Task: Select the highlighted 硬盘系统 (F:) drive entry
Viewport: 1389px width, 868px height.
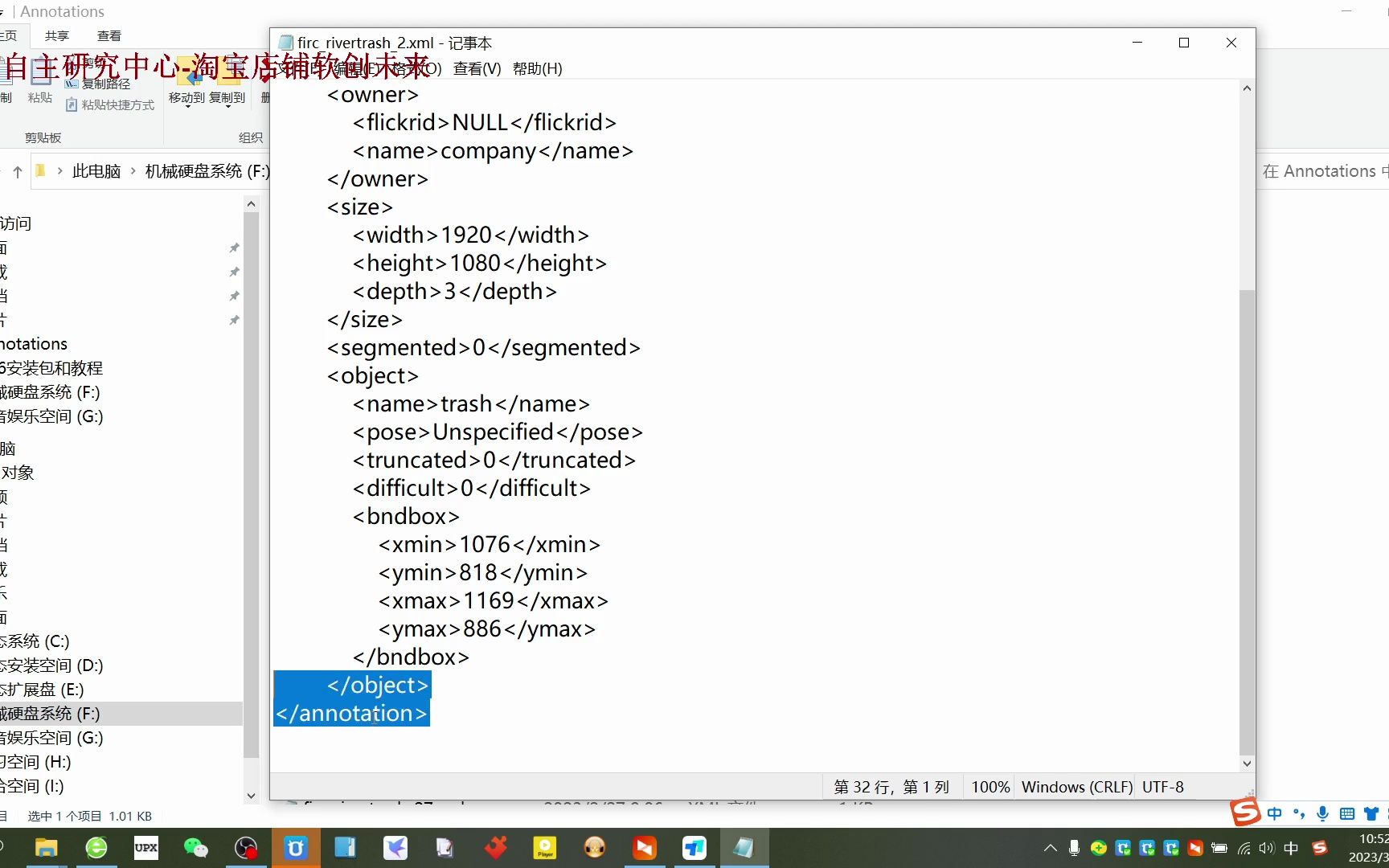Action: tap(121, 714)
